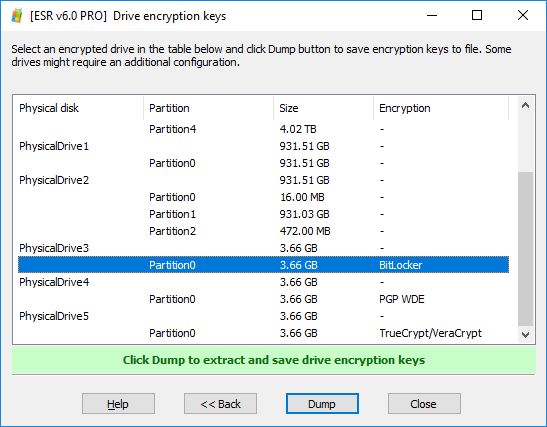
Task: Select the PGP WDE partition row
Action: point(263,299)
